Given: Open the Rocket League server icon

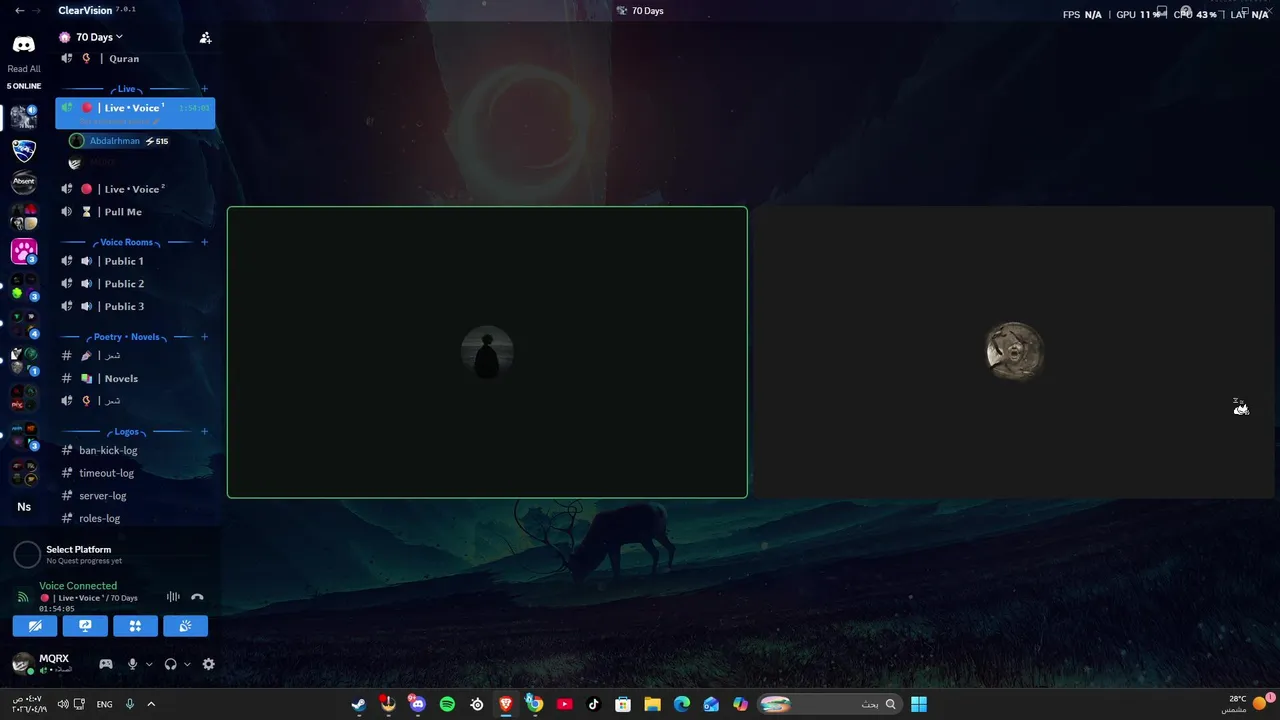Looking at the screenshot, I should 24,151.
